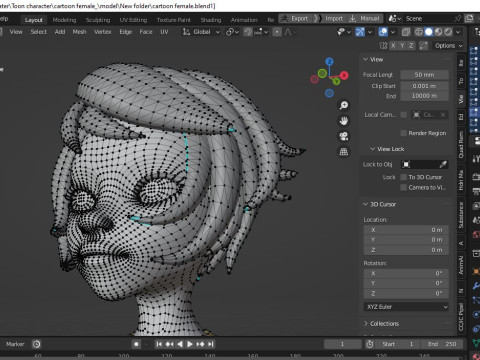Screen dimensions: 480x360
Task: Select material preview shading mode
Action: pyautogui.click(x=439, y=32)
